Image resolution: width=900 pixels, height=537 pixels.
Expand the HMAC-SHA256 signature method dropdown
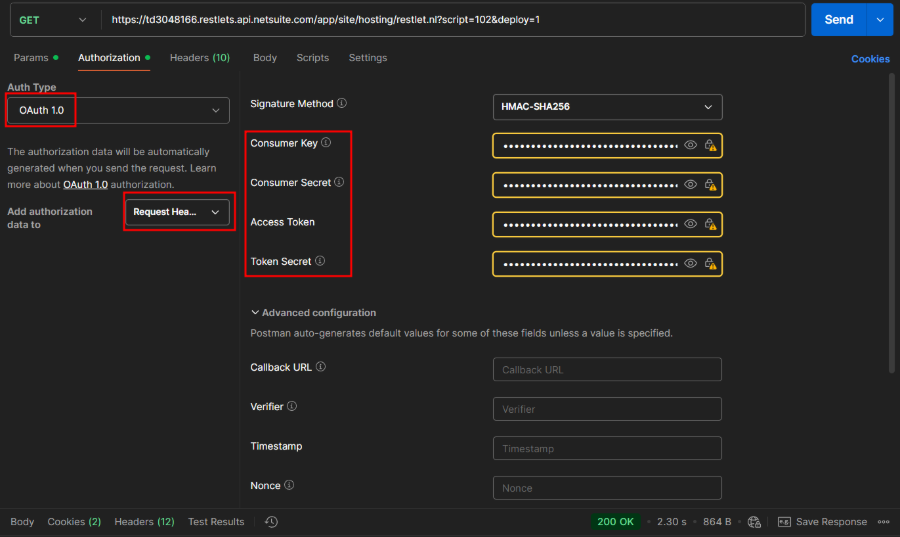(x=607, y=107)
